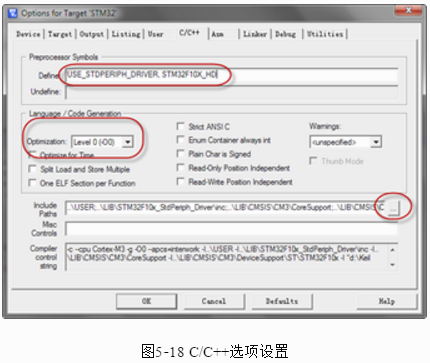Open the Listing tab

pyautogui.click(x=126, y=34)
